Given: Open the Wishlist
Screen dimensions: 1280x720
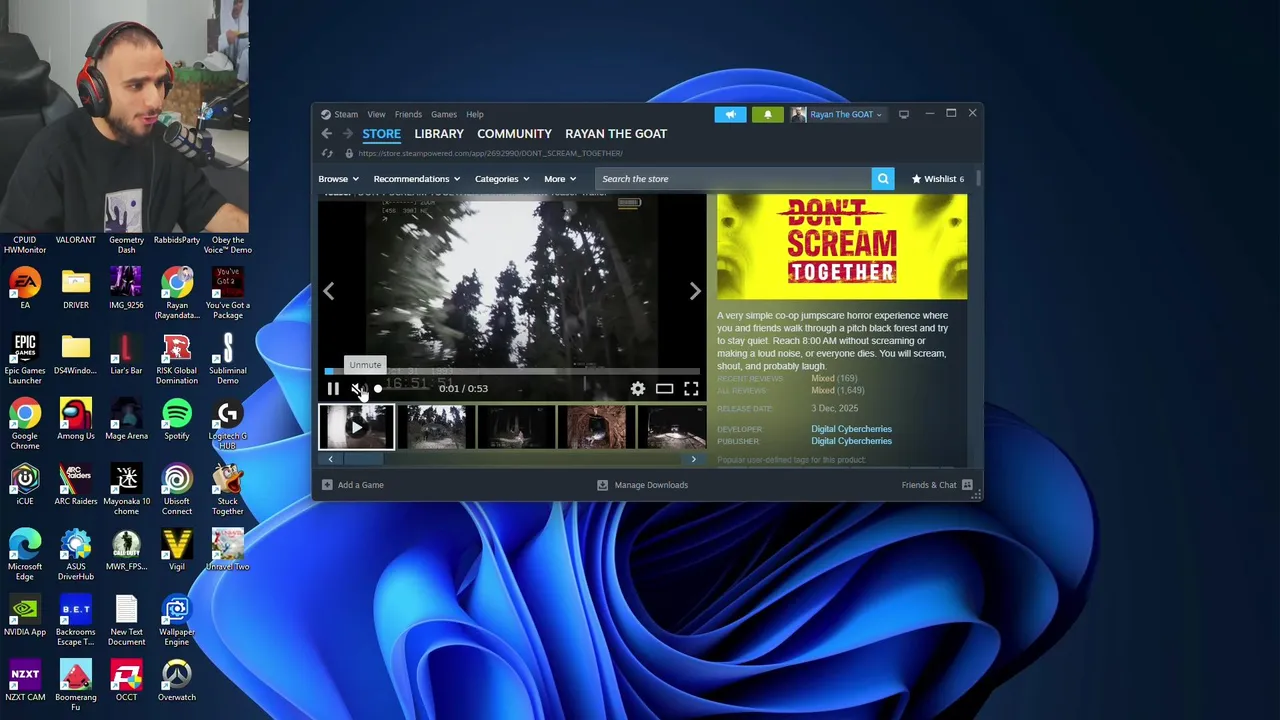Looking at the screenshot, I should (937, 179).
